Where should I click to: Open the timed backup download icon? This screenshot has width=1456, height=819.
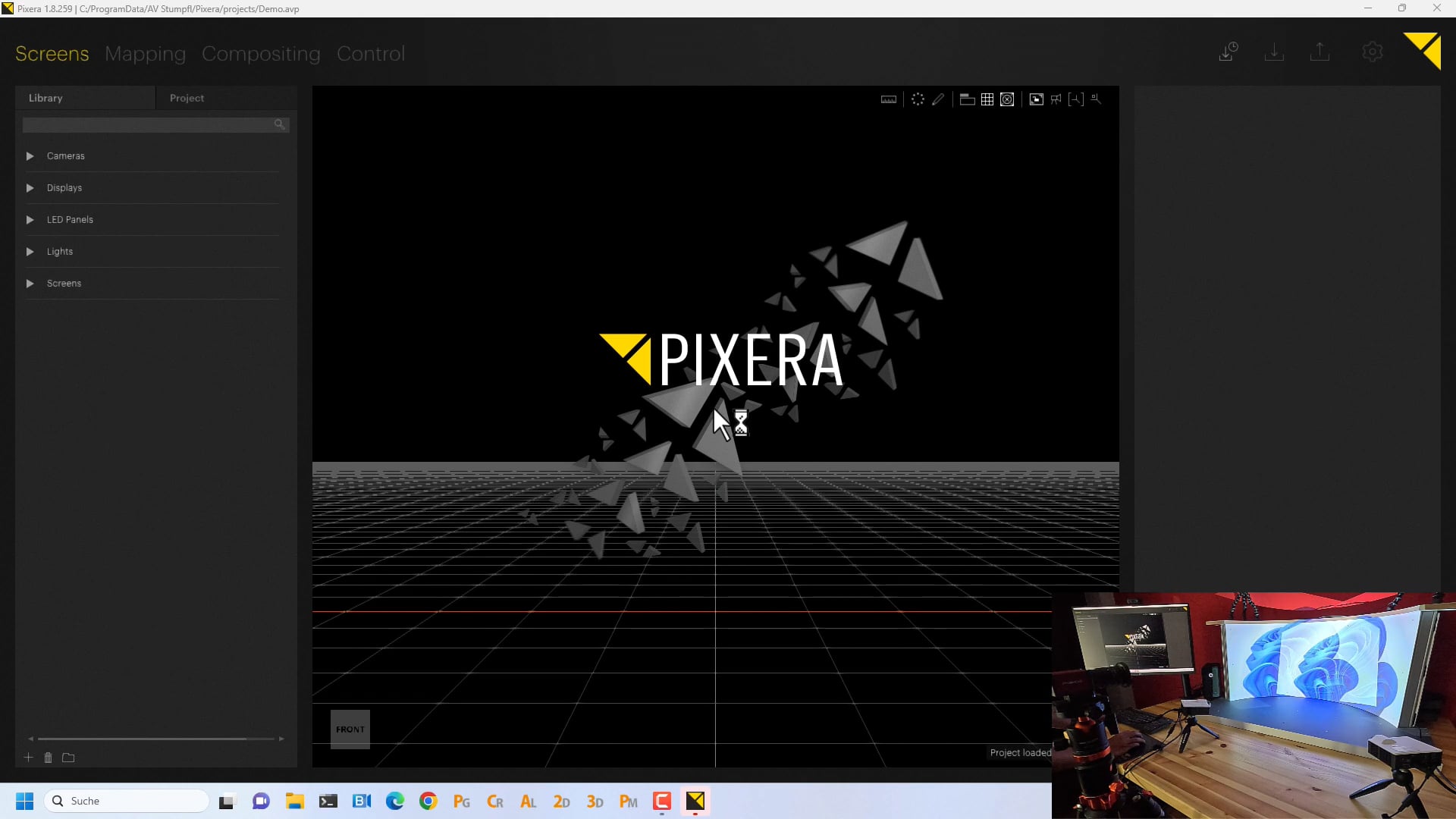pyautogui.click(x=1228, y=52)
